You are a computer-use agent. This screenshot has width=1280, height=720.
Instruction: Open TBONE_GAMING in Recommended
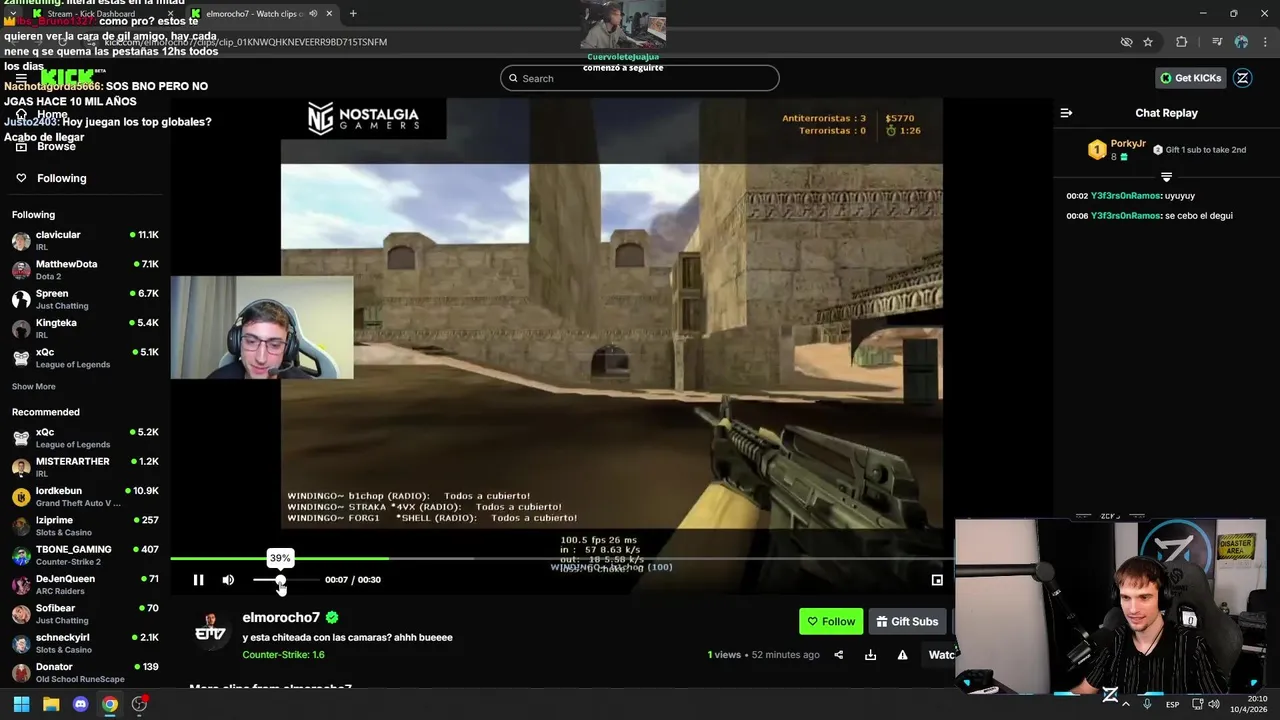(85, 555)
